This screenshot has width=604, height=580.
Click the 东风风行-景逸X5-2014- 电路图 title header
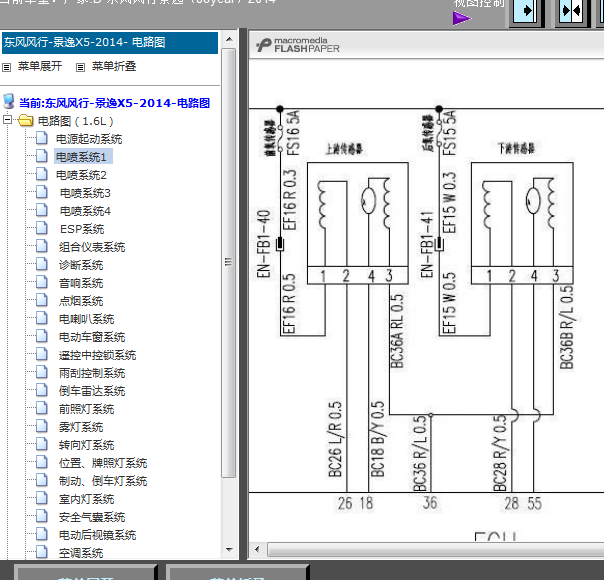110,42
